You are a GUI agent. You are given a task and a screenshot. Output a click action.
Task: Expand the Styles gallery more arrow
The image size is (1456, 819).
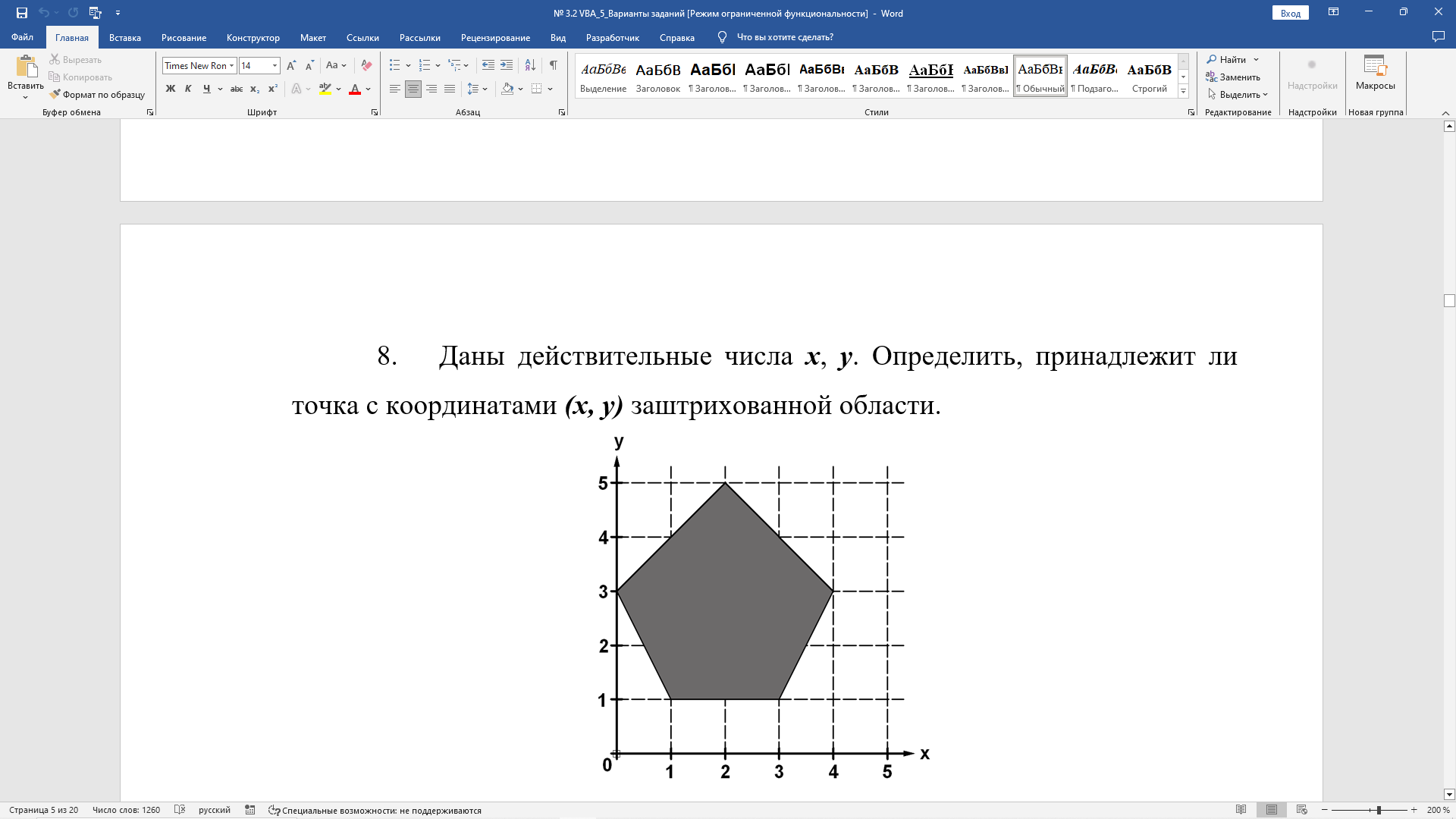[1183, 92]
